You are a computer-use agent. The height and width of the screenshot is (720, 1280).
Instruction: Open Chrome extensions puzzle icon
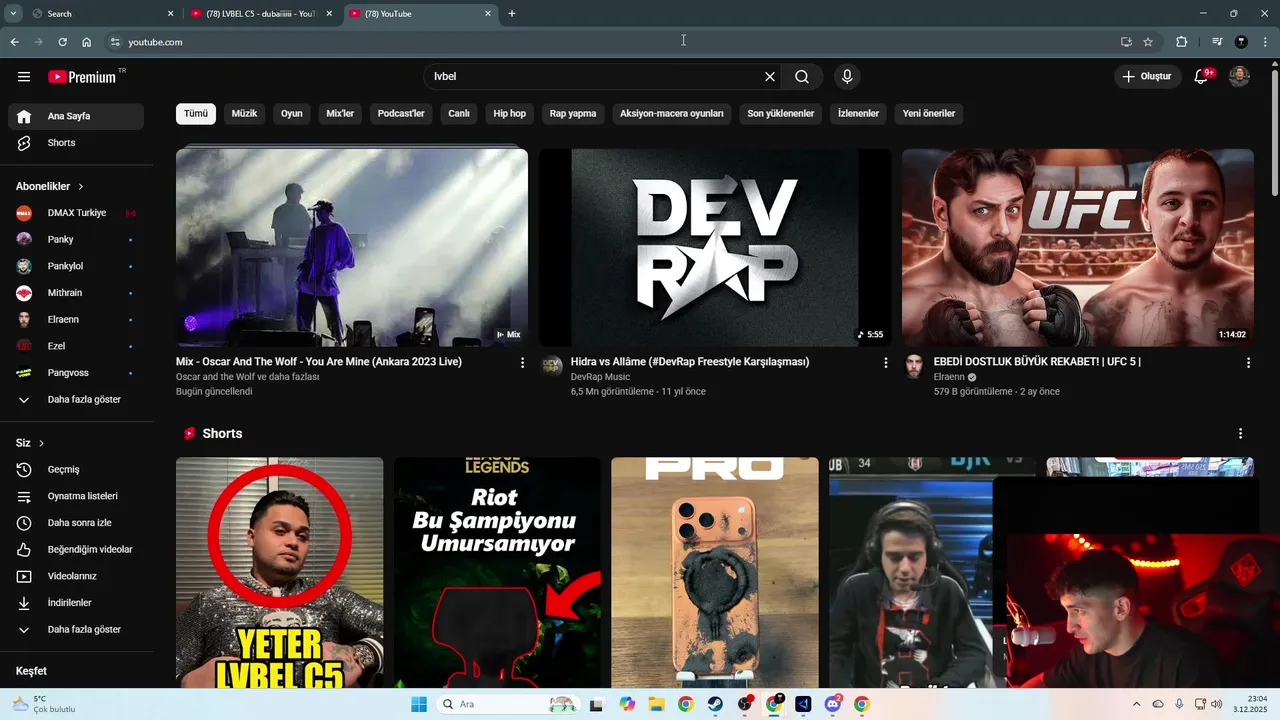tap(1182, 42)
